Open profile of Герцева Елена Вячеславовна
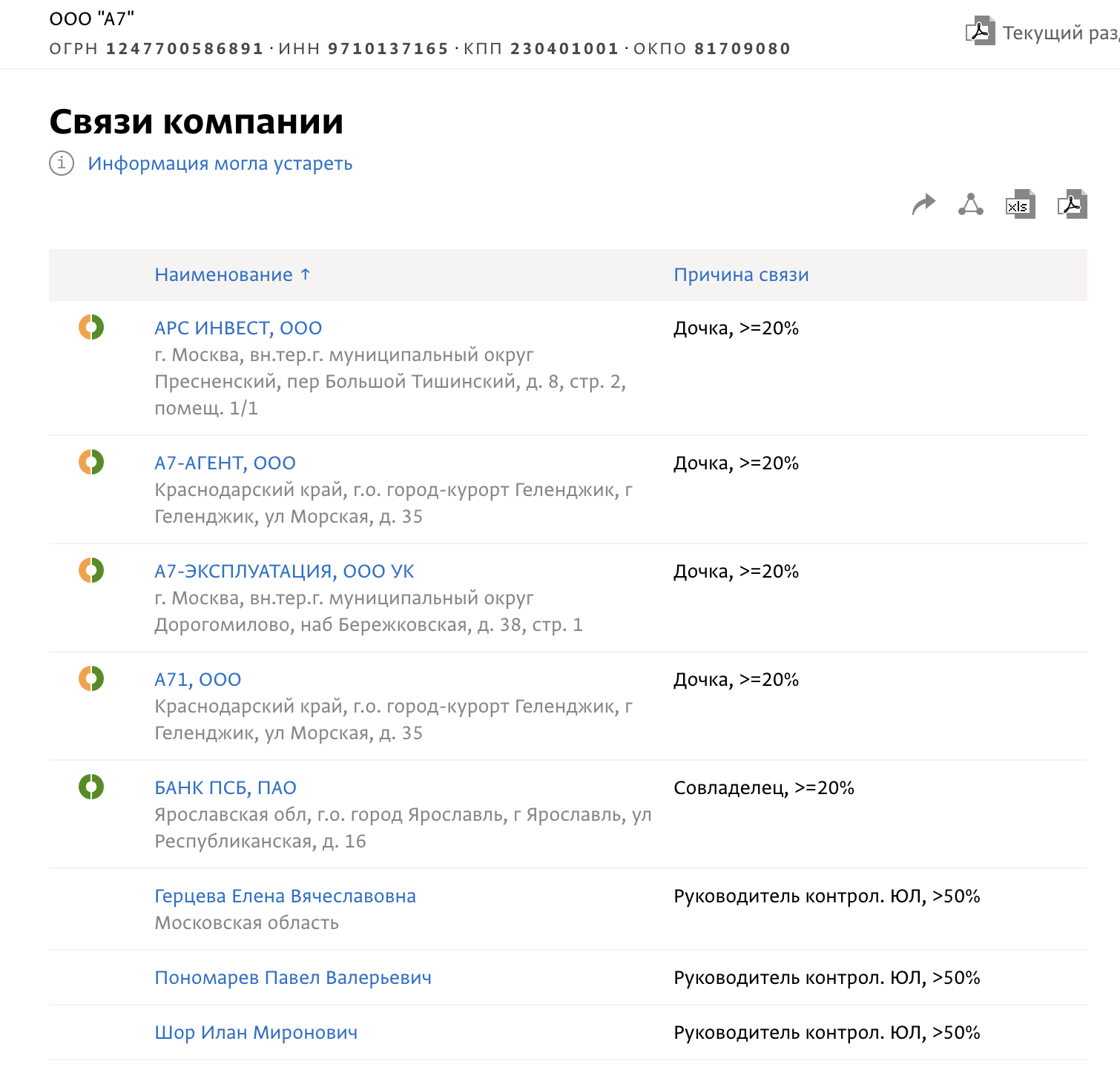This screenshot has height=1087, width=1120. [x=286, y=896]
